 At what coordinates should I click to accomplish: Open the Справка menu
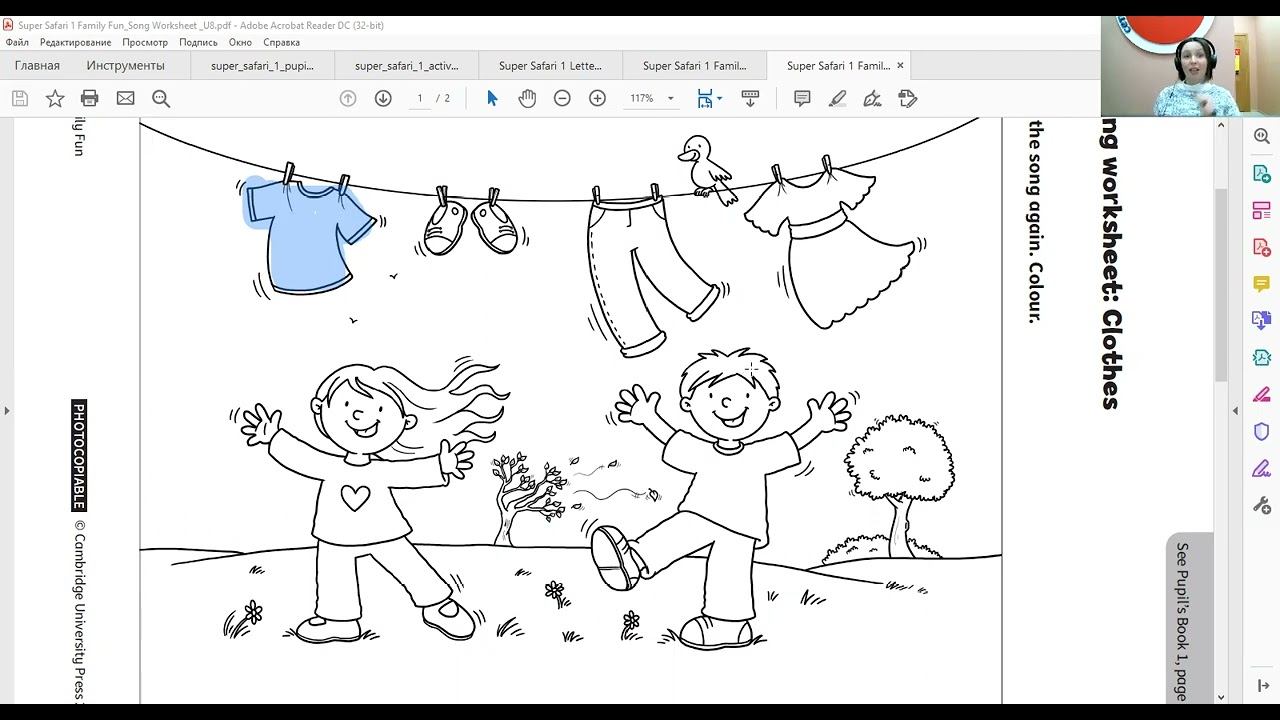coord(282,43)
